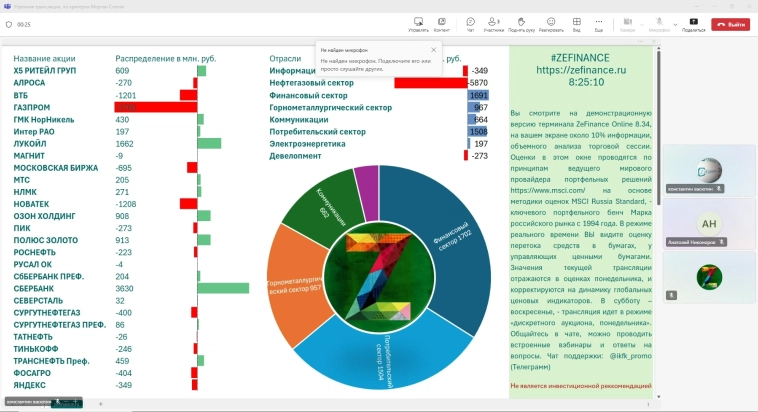The height and width of the screenshot is (412, 758).
Task: Select the СБЕРБАНК value 3630
Action: coord(124,289)
